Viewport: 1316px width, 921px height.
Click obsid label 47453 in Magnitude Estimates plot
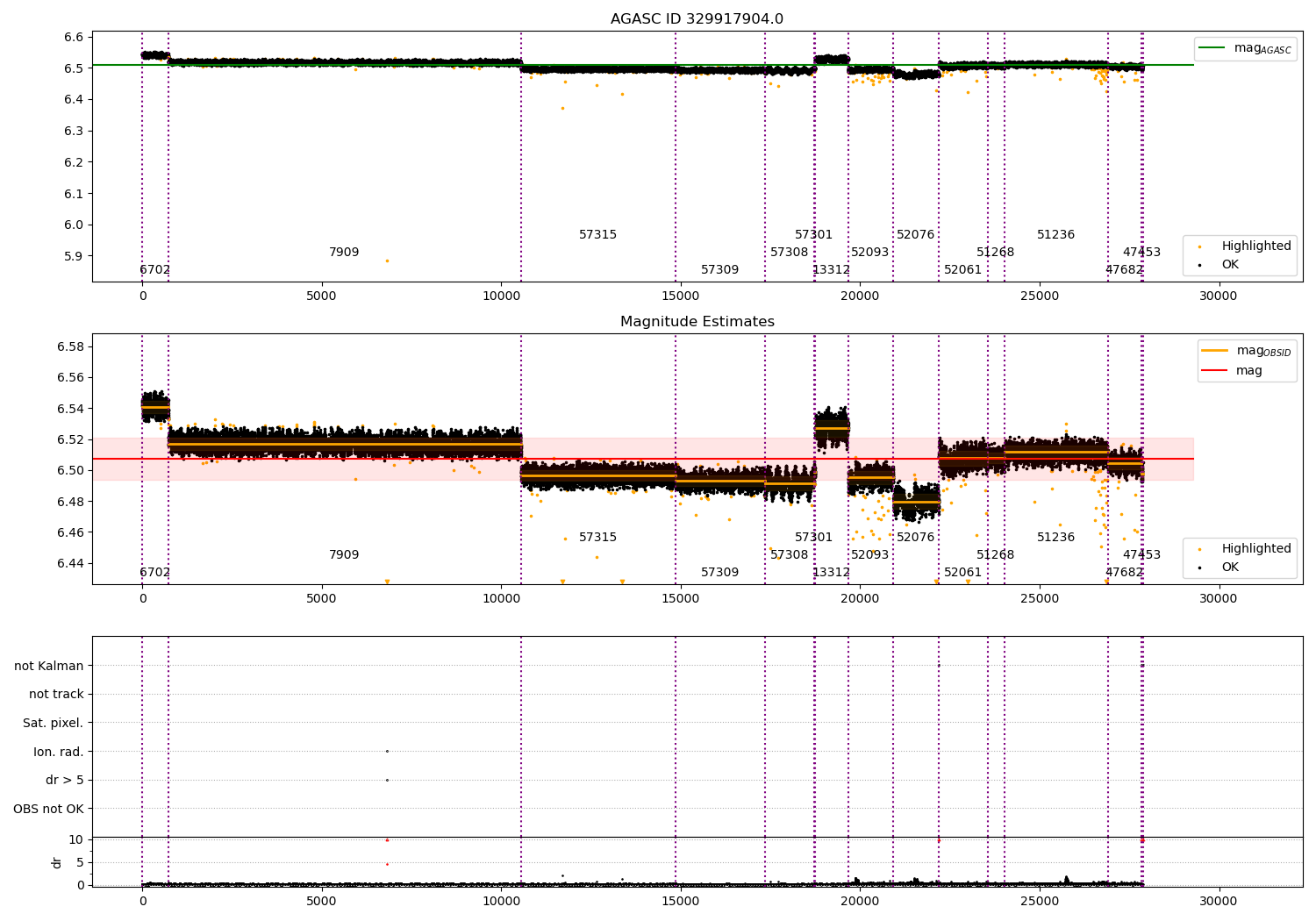coord(1141,555)
